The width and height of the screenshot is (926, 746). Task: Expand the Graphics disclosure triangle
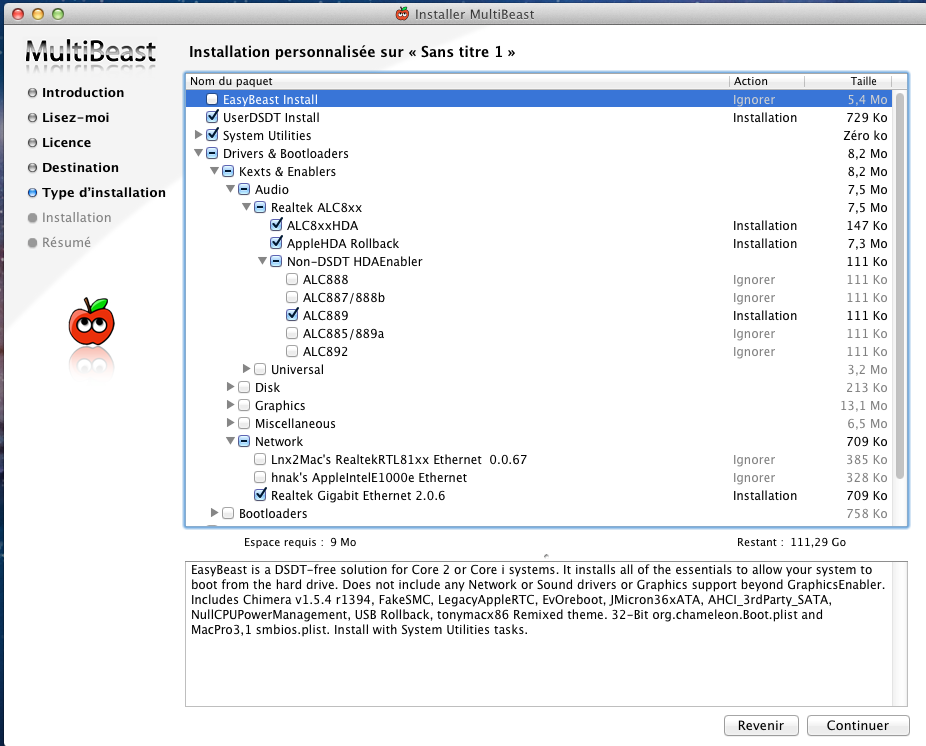tap(230, 405)
